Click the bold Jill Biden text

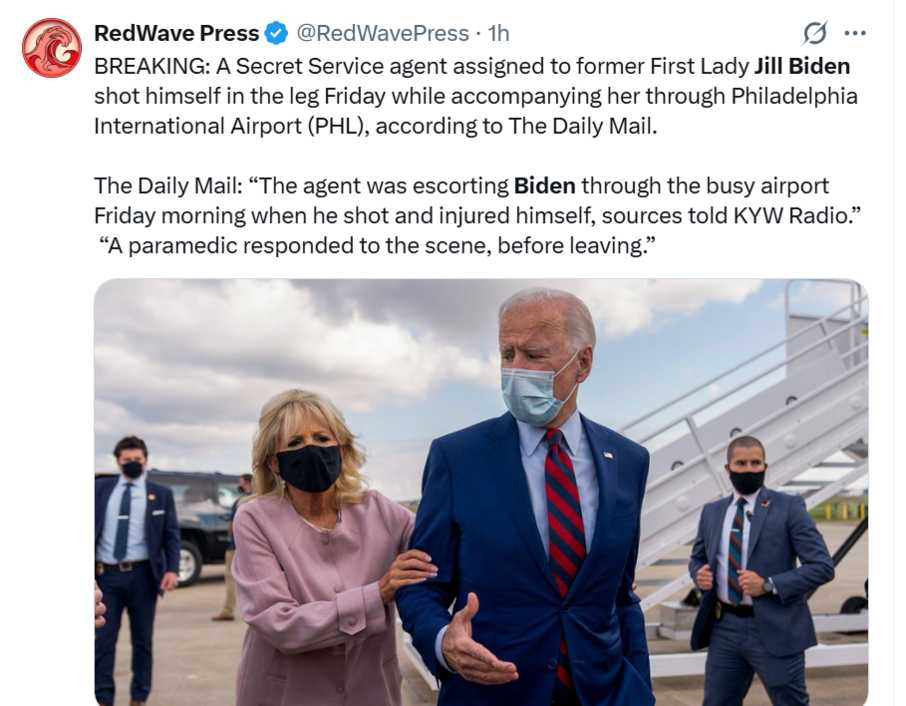pyautogui.click(x=802, y=66)
